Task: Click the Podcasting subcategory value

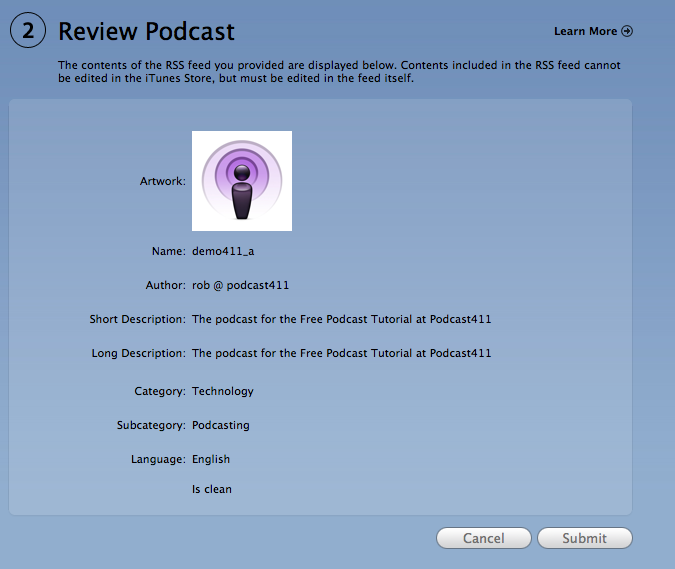Action: tap(220, 425)
